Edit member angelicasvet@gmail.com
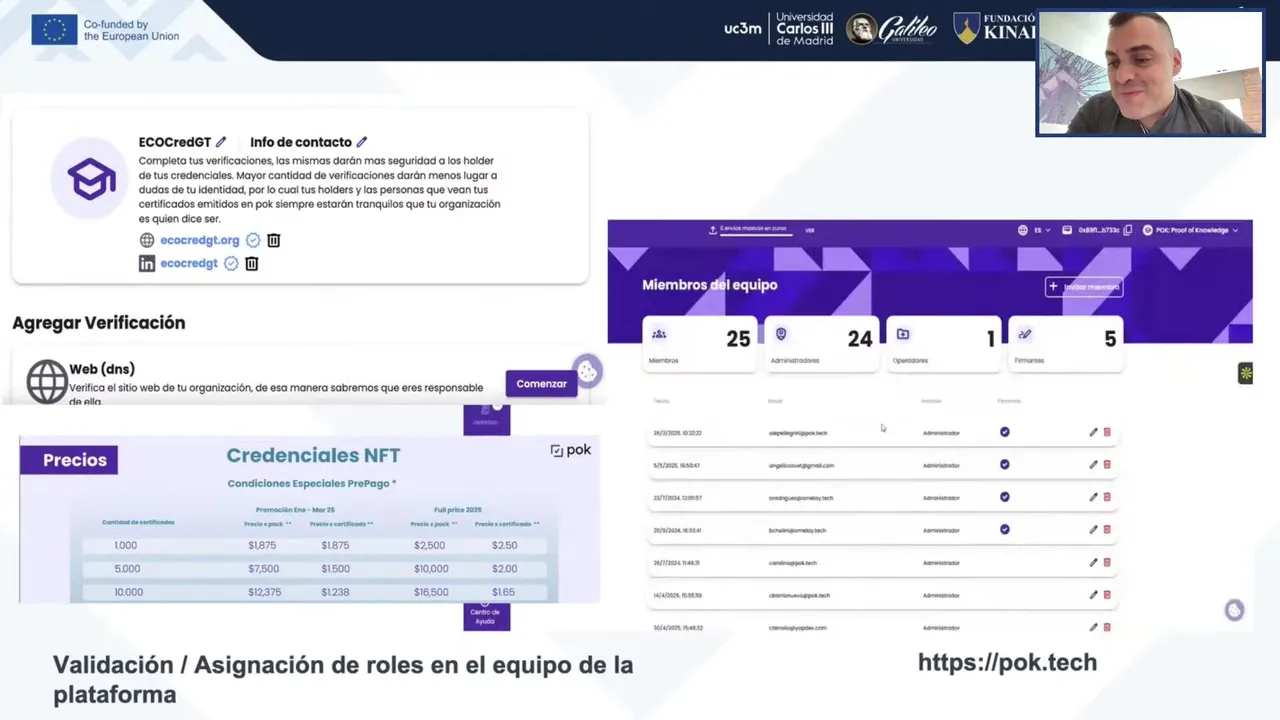 (1093, 464)
